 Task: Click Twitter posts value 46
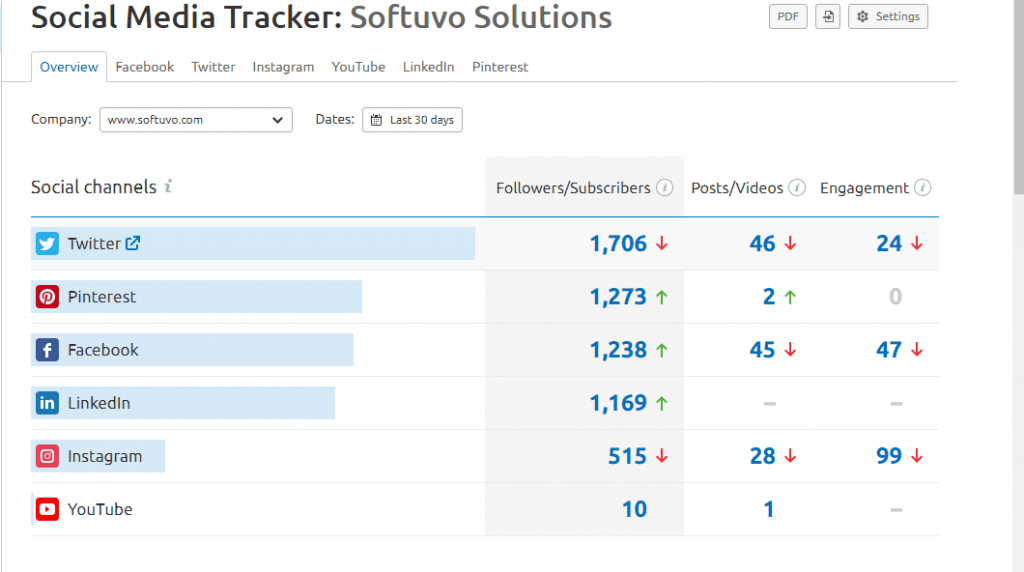762,244
